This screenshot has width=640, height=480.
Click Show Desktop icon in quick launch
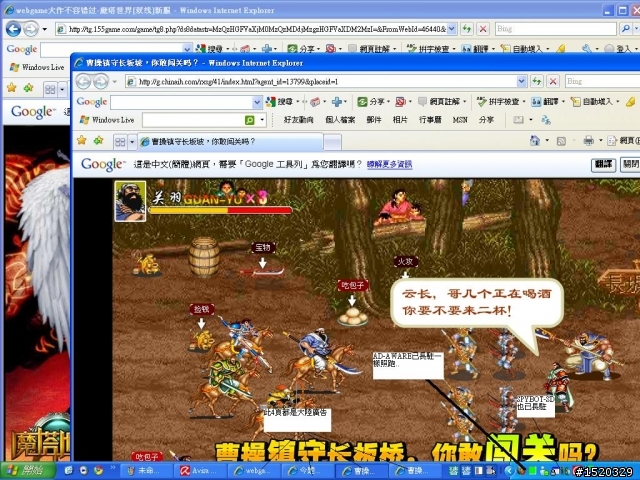point(69,470)
